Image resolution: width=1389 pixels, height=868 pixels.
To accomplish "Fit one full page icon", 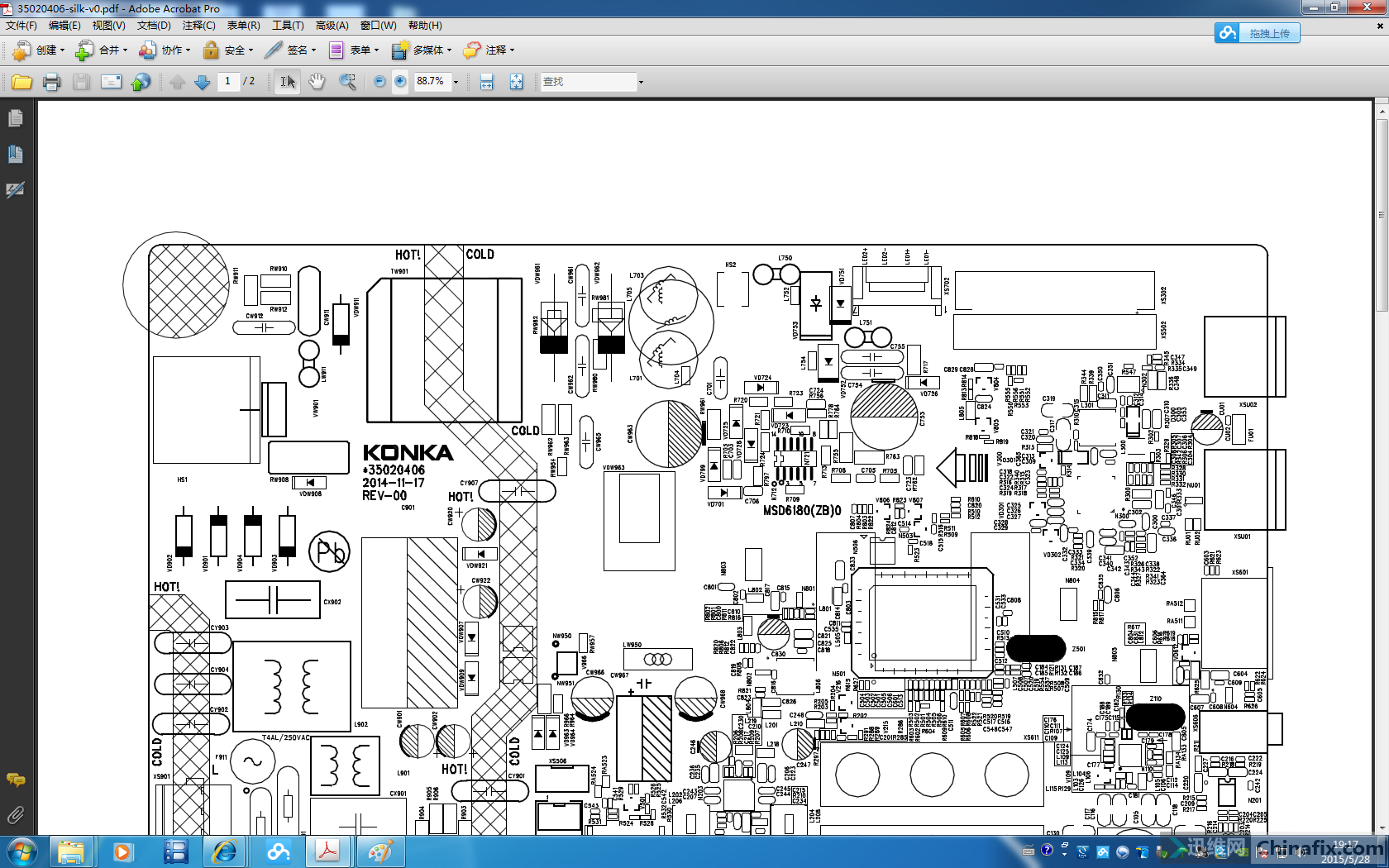I will tap(516, 82).
